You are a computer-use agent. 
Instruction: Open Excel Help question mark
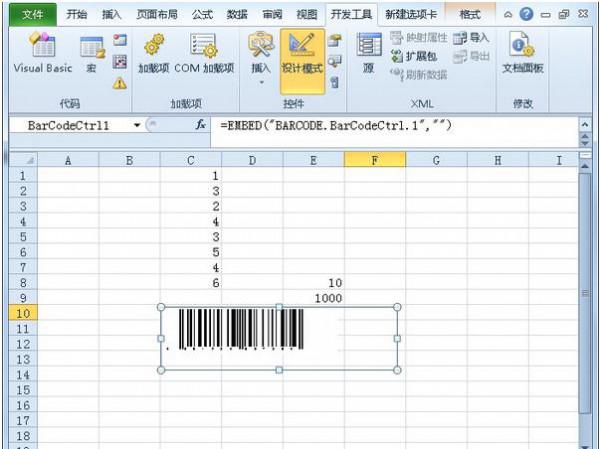pyautogui.click(x=527, y=15)
